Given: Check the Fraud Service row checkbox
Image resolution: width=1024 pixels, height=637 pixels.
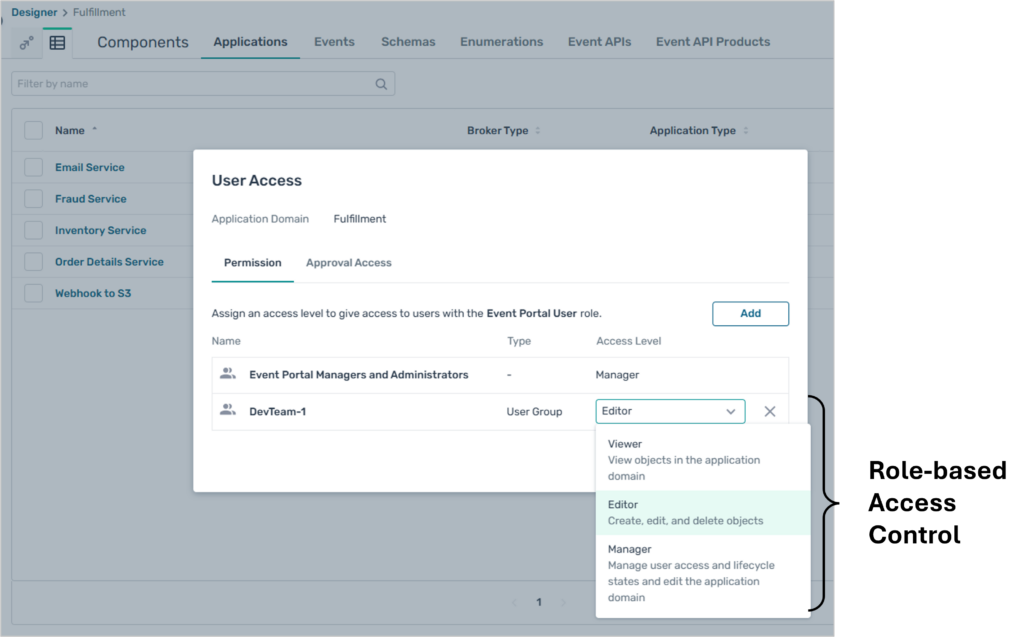Looking at the screenshot, I should (34, 199).
